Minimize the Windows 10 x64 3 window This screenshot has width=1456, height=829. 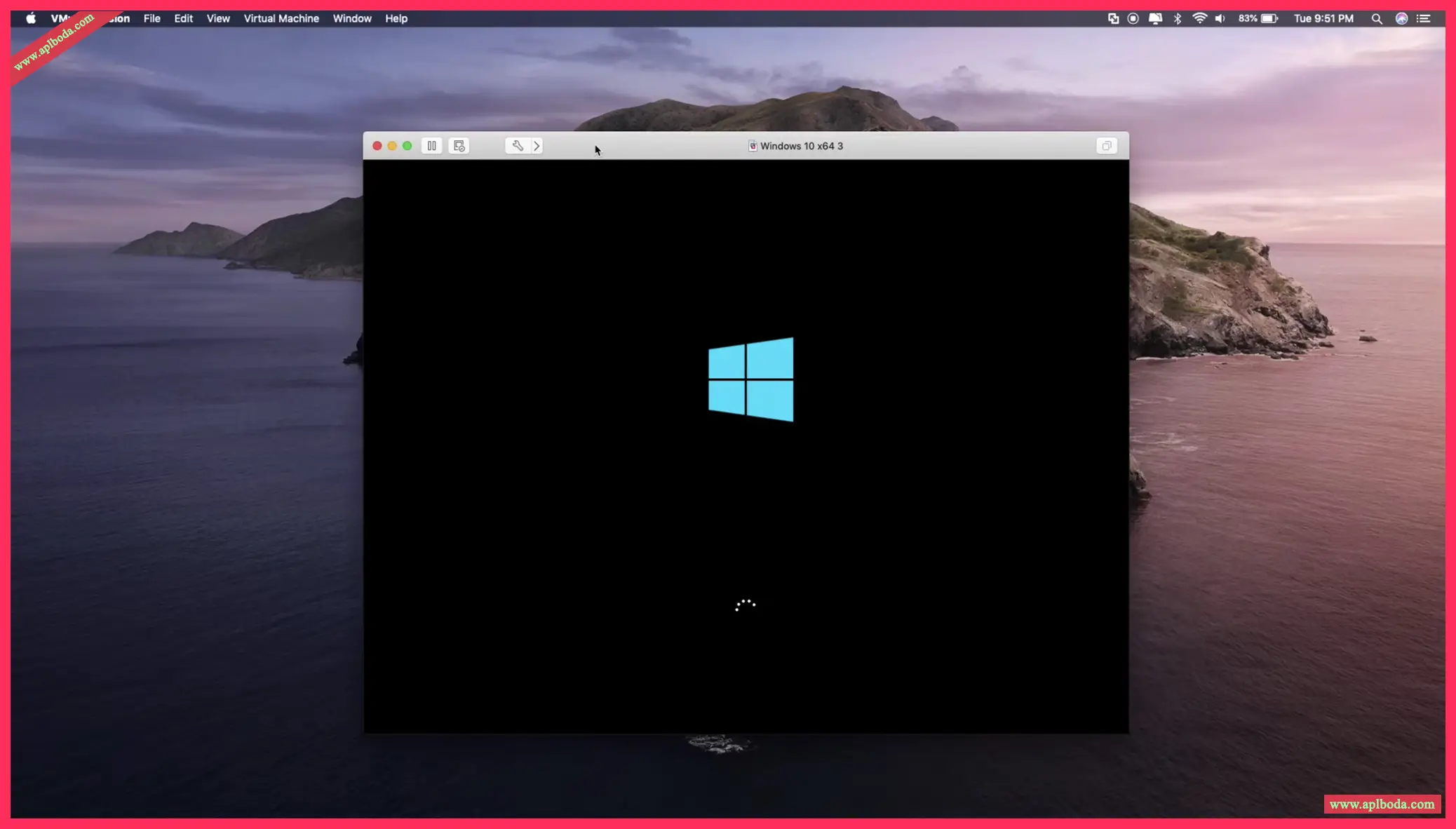pos(392,146)
